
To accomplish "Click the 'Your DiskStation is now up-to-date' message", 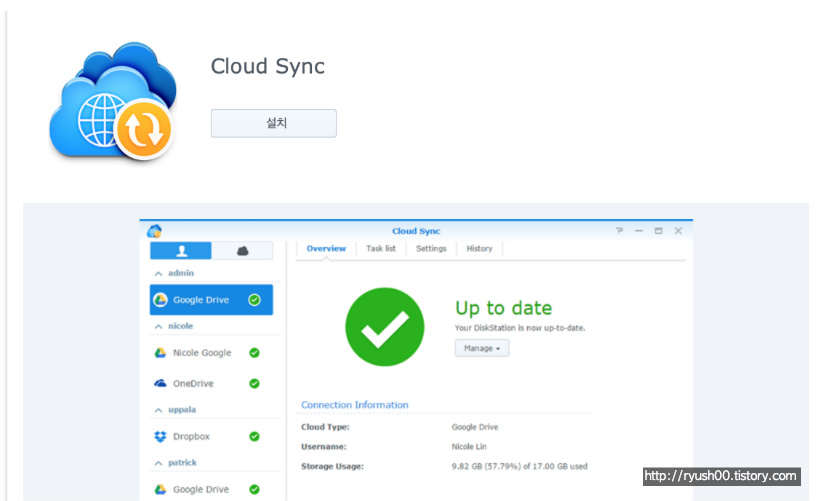I will click(520, 328).
